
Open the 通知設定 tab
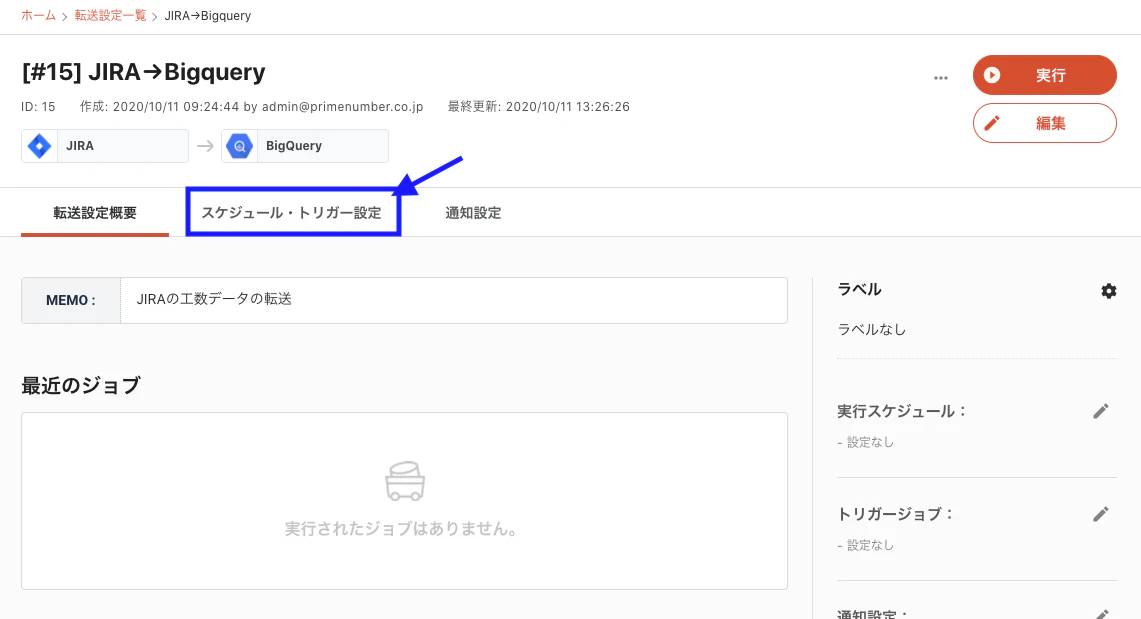473,213
